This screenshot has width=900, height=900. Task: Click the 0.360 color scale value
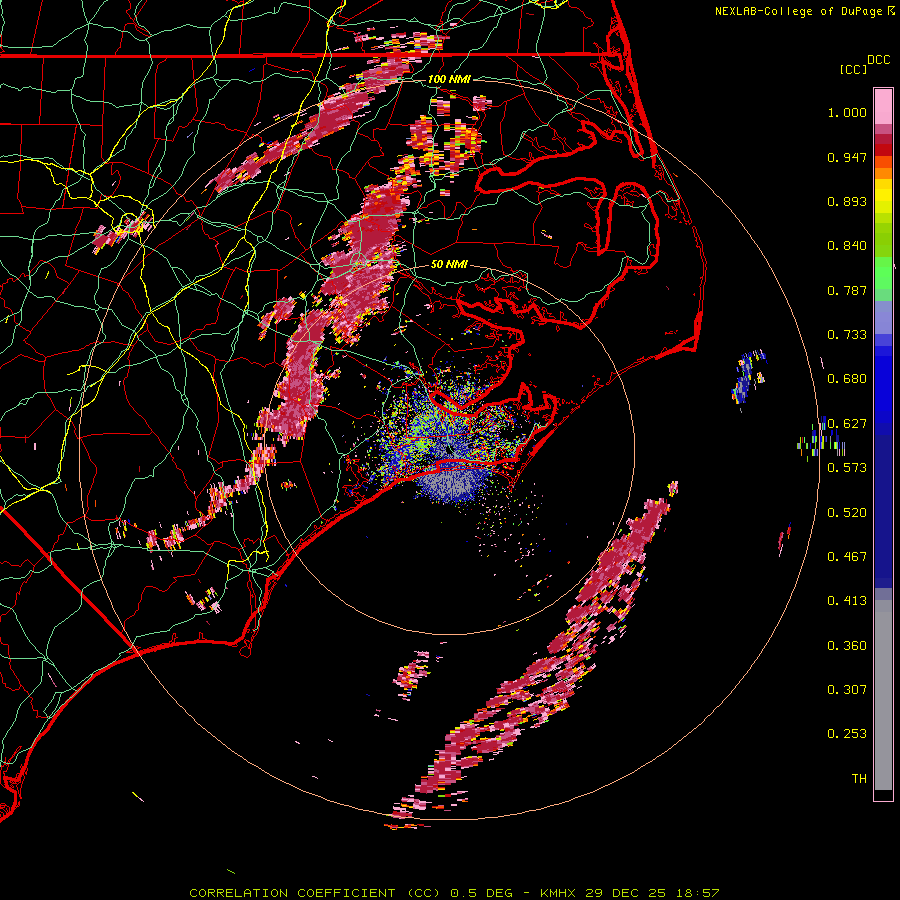847,646
